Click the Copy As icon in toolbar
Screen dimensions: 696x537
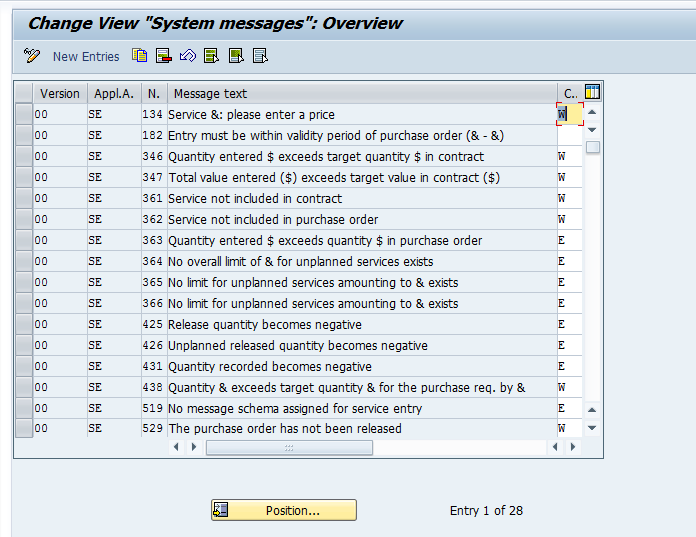click(x=139, y=56)
